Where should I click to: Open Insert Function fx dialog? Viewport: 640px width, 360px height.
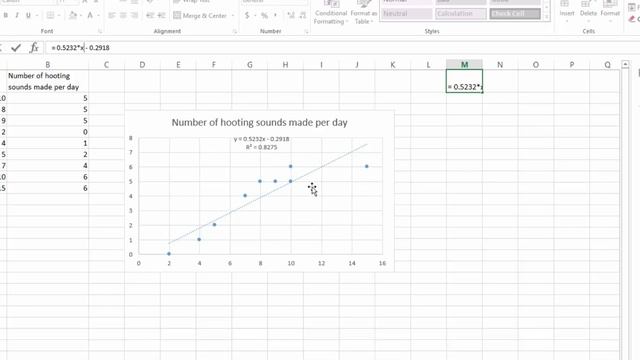34,48
